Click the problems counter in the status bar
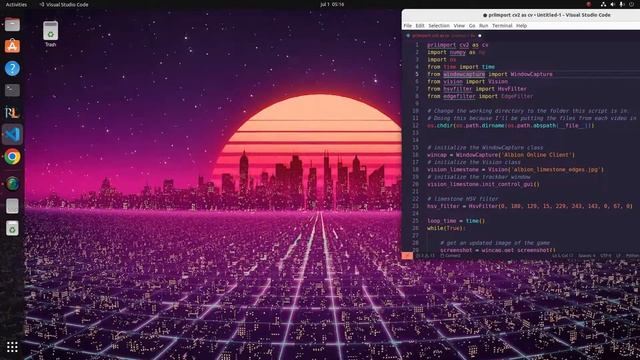 [x=425, y=256]
